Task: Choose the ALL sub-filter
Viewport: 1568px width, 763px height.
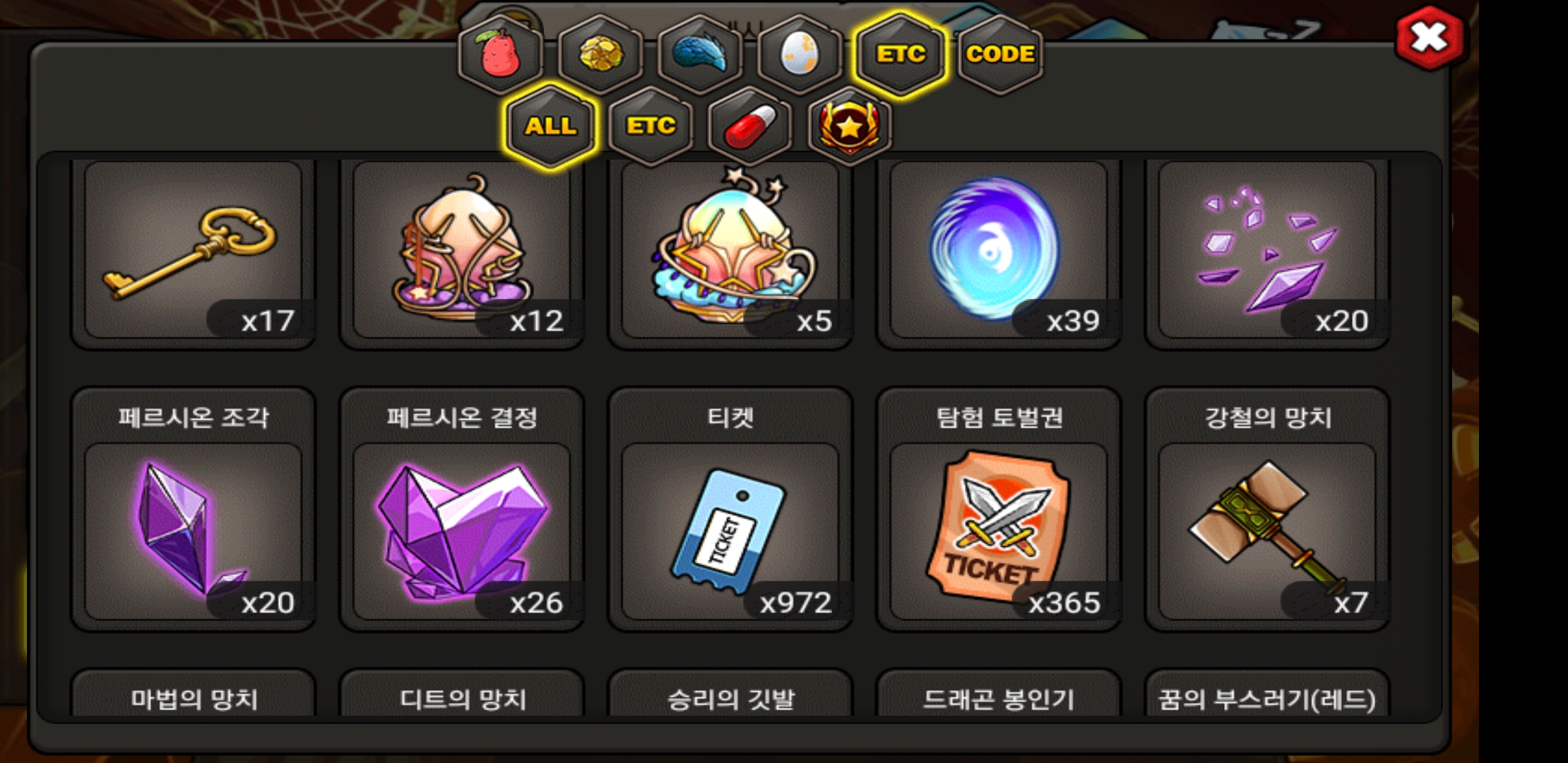Action: pyautogui.click(x=551, y=126)
